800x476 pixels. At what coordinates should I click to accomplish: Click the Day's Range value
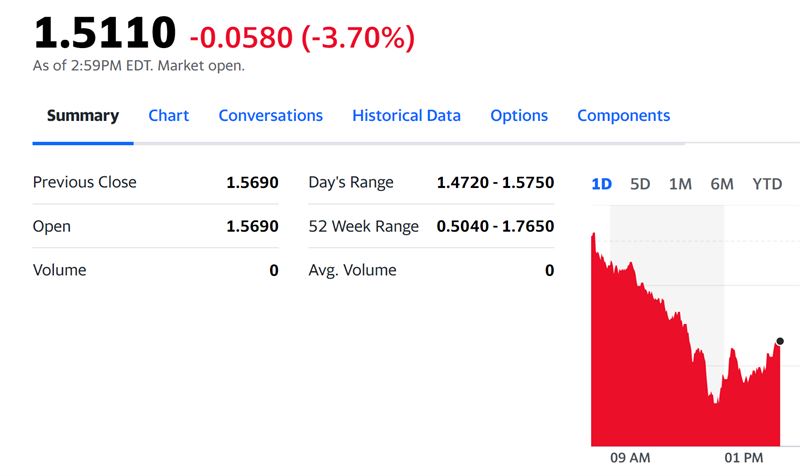(x=495, y=182)
